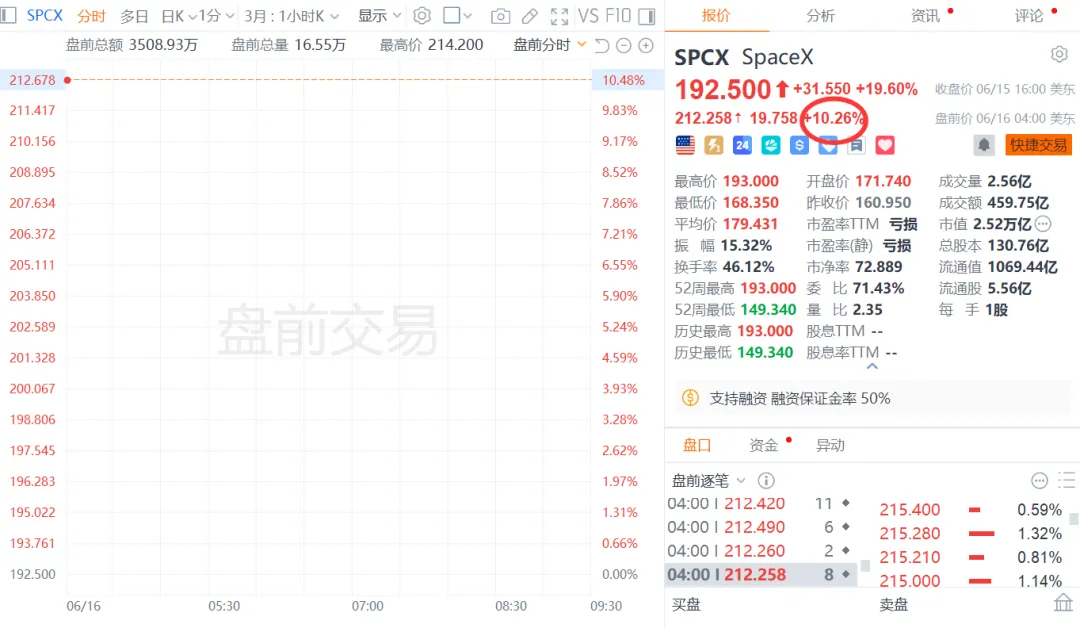Click the 卖盘 ask label

tap(894, 605)
